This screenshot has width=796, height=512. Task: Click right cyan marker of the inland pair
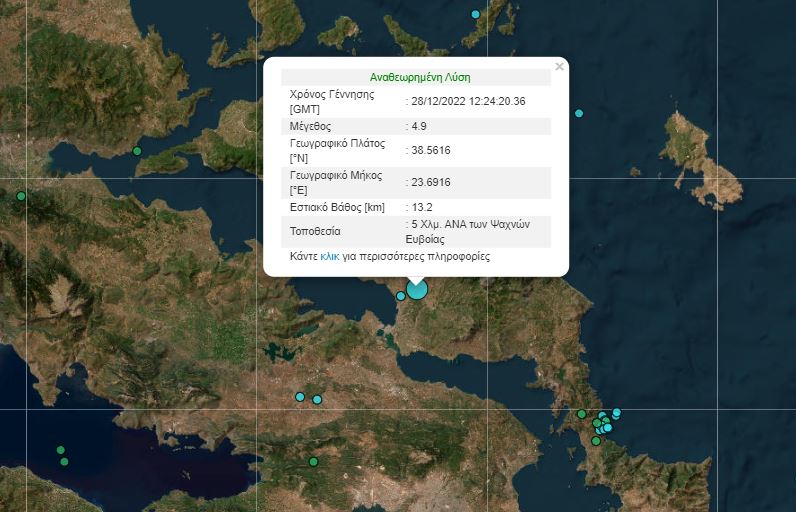317,400
